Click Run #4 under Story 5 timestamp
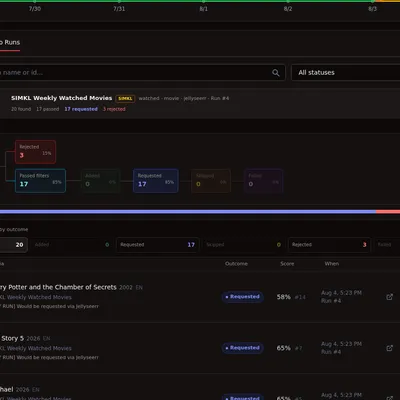 click(331, 352)
